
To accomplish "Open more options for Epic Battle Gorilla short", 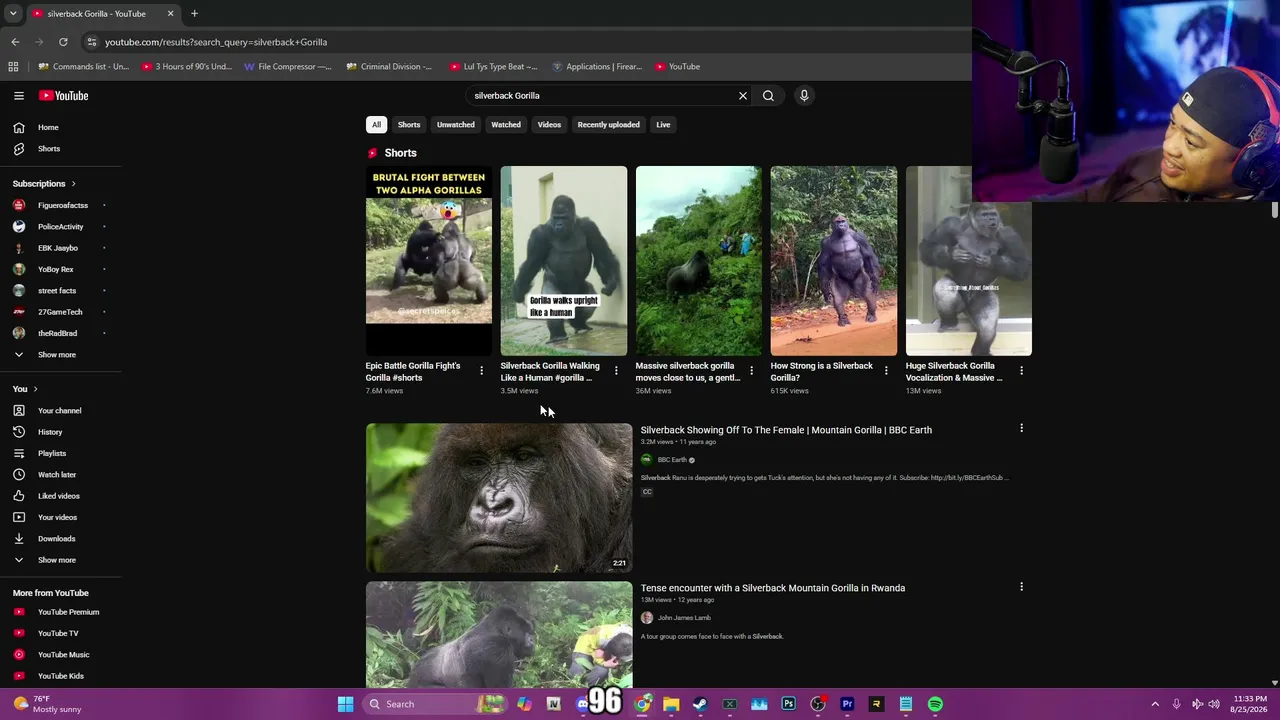I will pyautogui.click(x=481, y=371).
